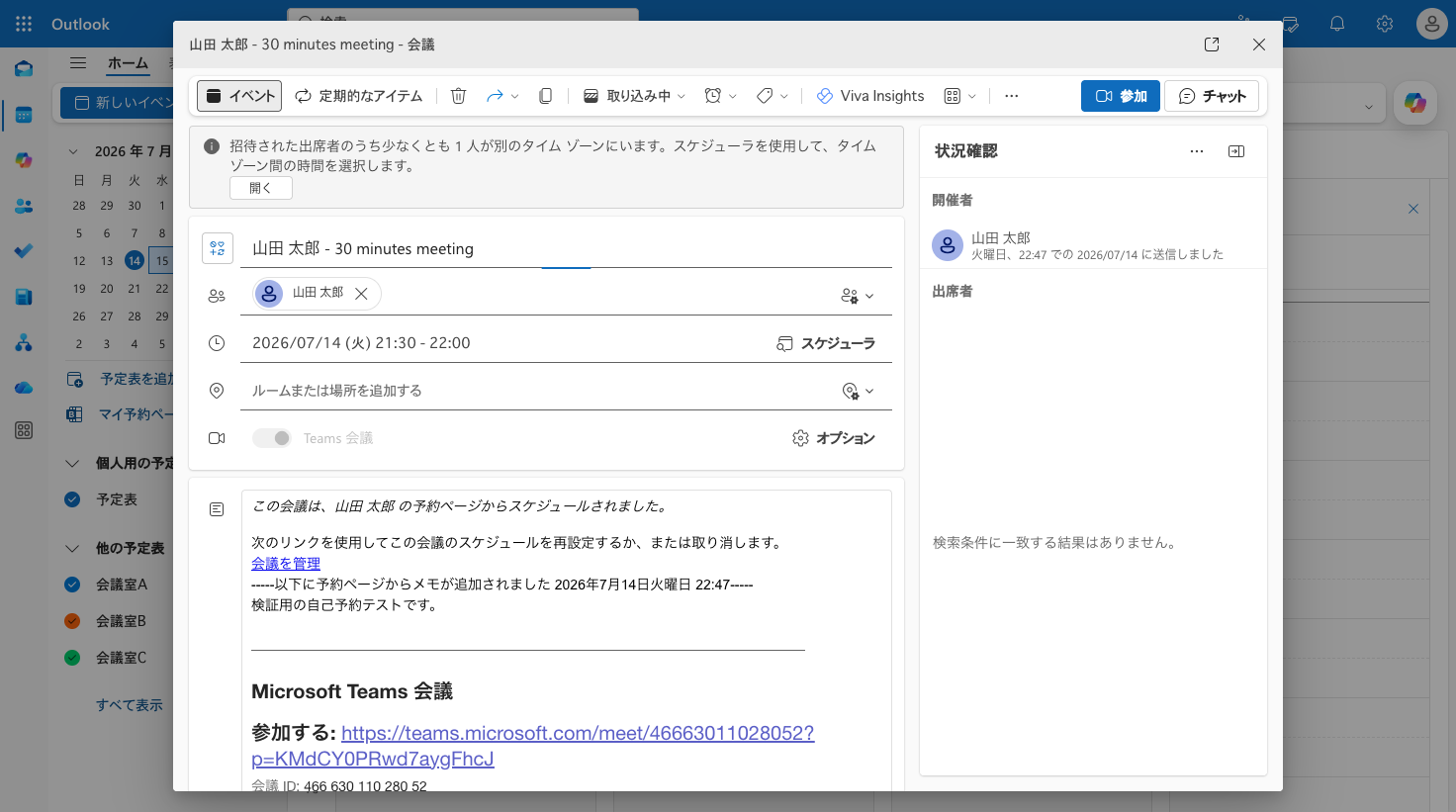Click the Copilot button beside the ribbon
The width and height of the screenshot is (1456, 812).
tap(1415, 103)
